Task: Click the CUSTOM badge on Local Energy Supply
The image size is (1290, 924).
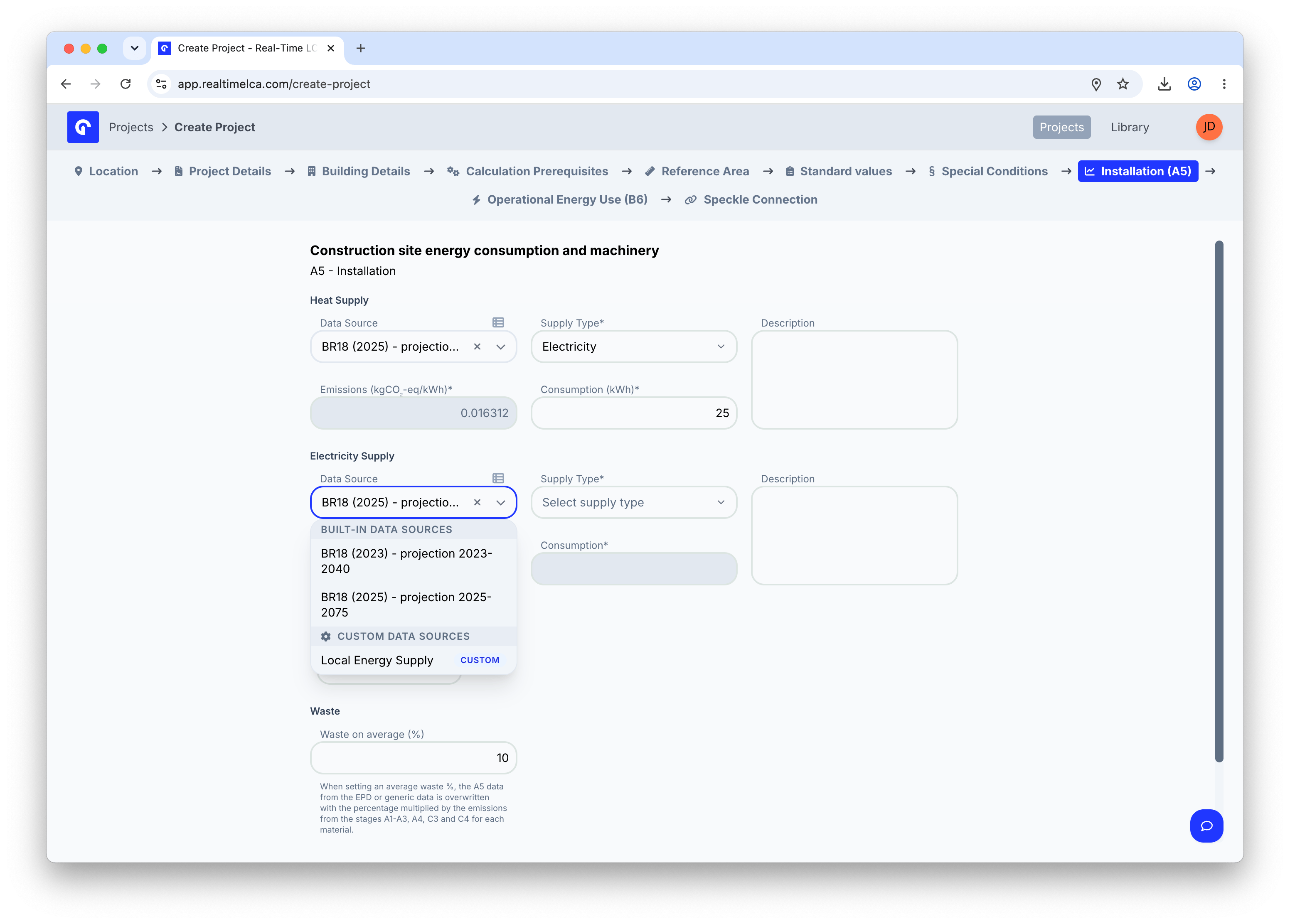Action: [480, 660]
